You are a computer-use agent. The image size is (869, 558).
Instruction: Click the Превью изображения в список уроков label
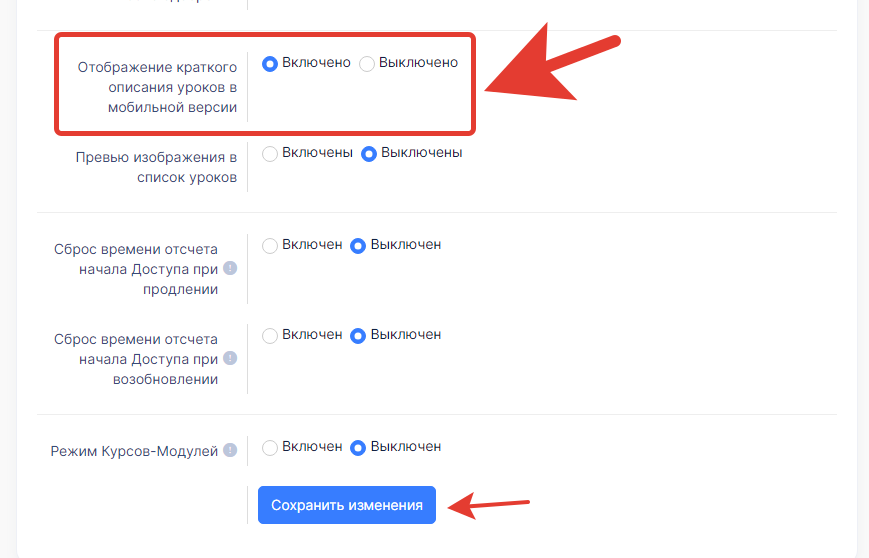(x=156, y=168)
